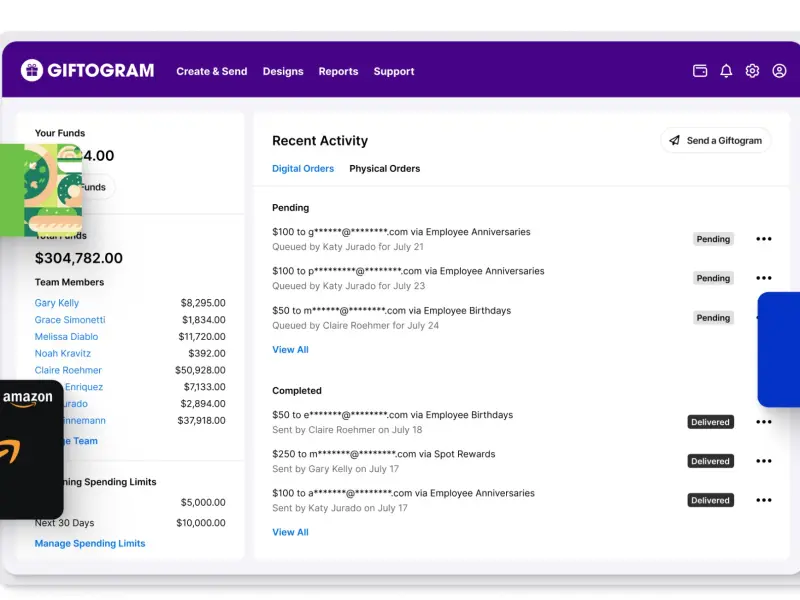Open the Reports menu
The height and width of the screenshot is (600, 800).
tap(338, 71)
